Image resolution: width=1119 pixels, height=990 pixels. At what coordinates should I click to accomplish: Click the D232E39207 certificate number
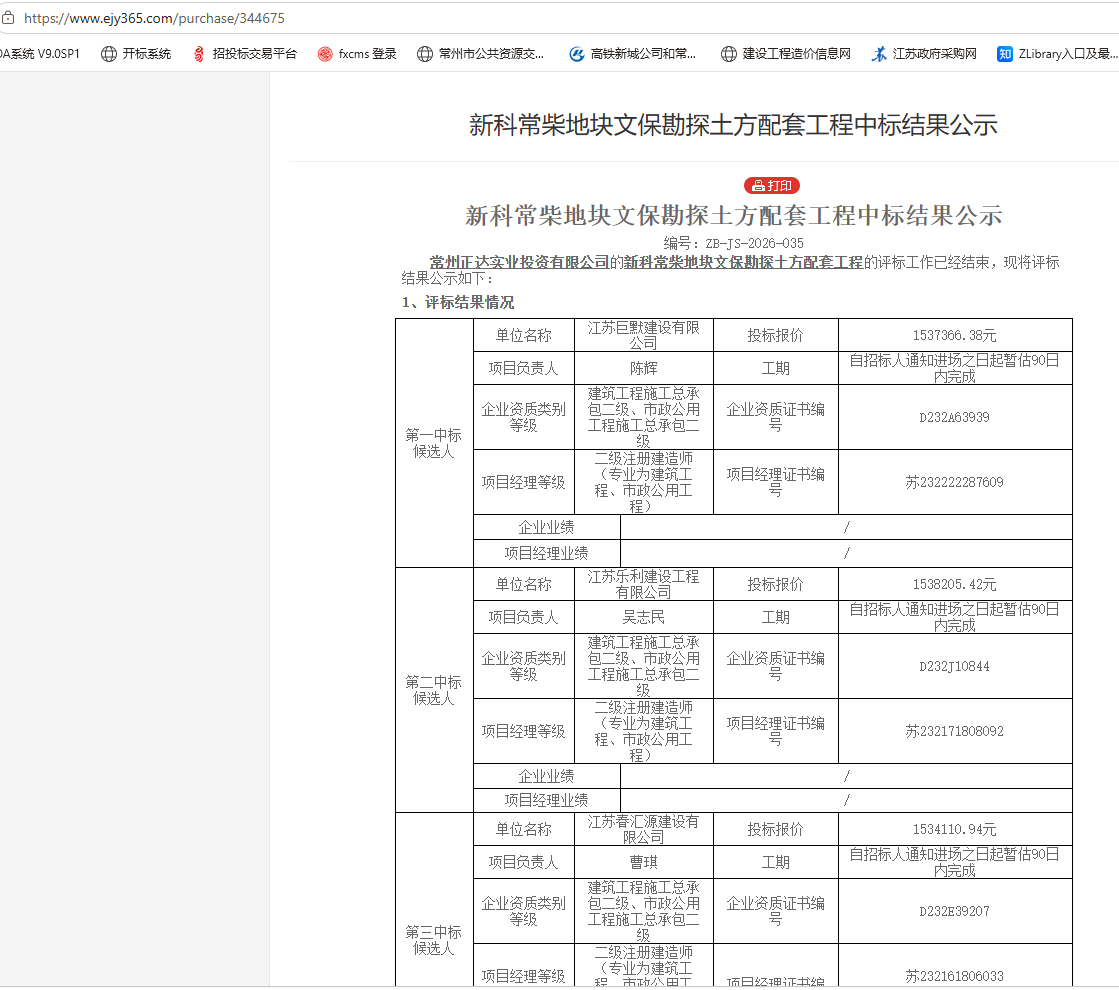click(955, 911)
